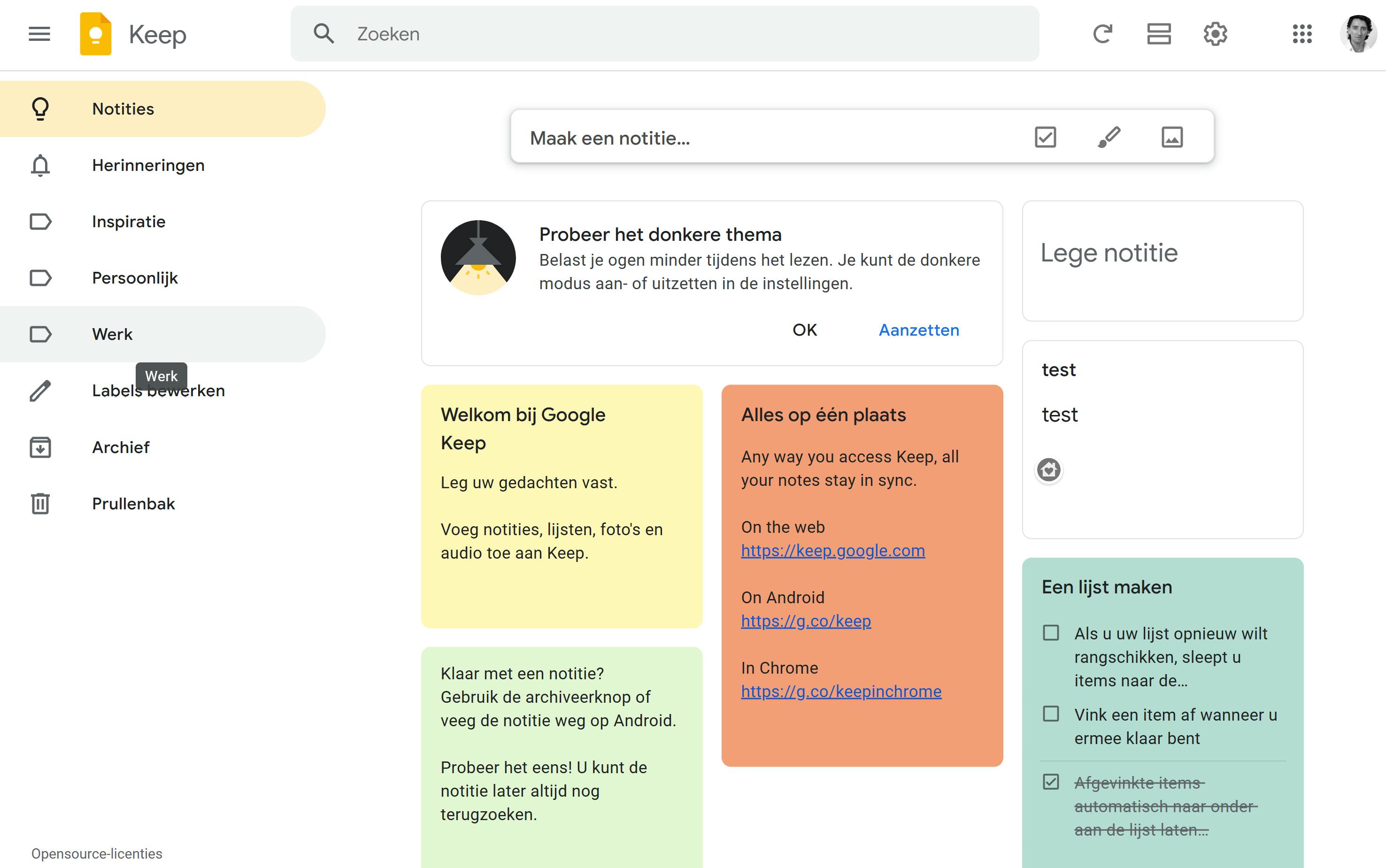Open the Herinneringen sidebar item
The width and height of the screenshot is (1386, 868).
(x=148, y=165)
